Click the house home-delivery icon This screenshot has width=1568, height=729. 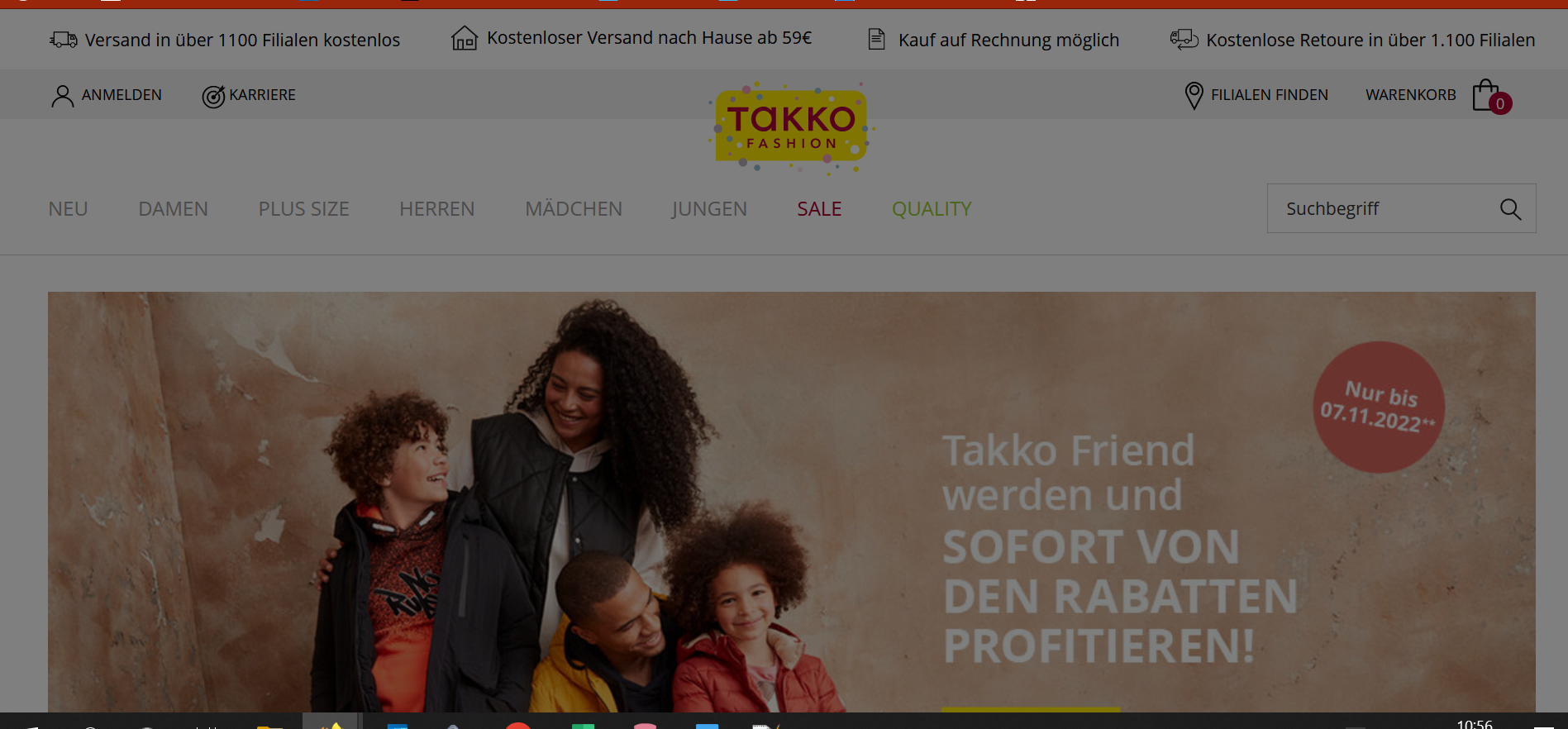[465, 38]
